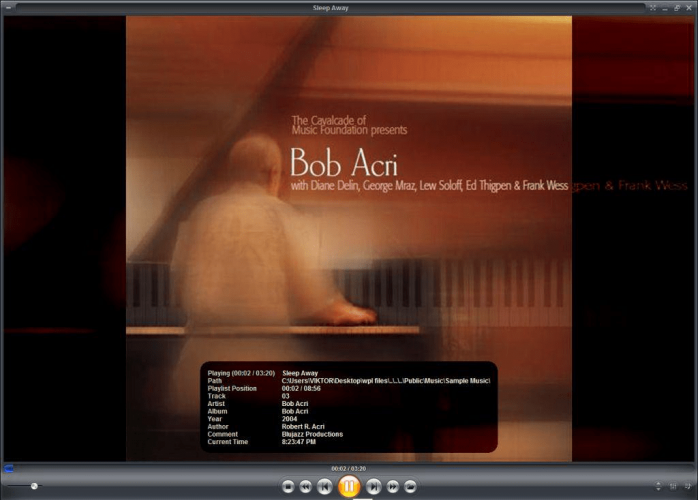Click the rewind button
698x500 pixels.
(x=305, y=487)
